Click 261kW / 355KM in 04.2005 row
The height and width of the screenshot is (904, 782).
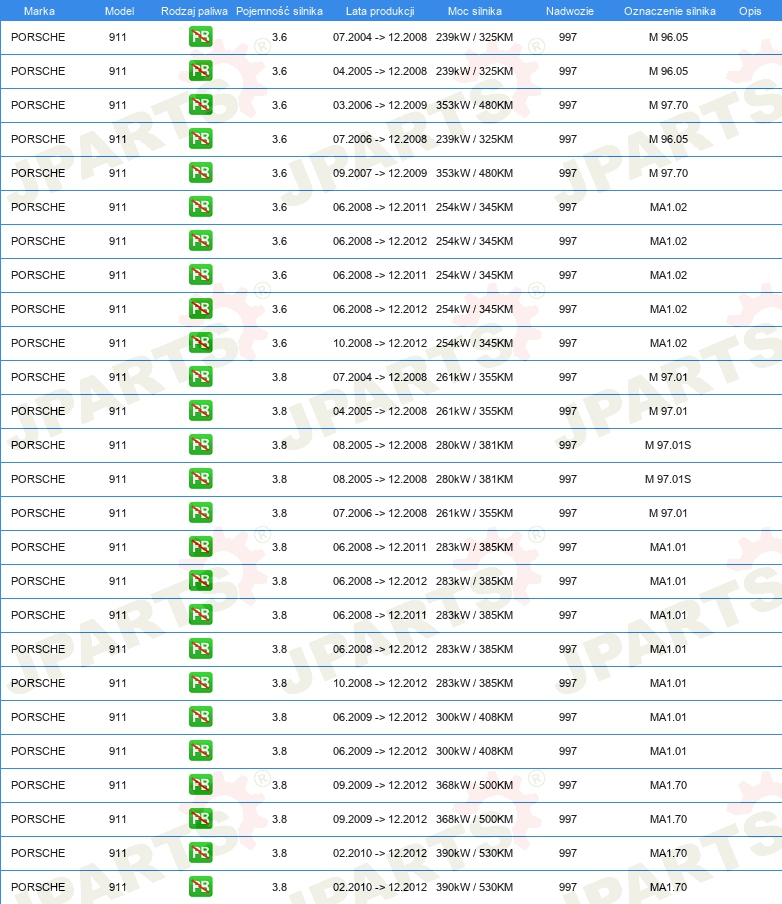pyautogui.click(x=475, y=411)
